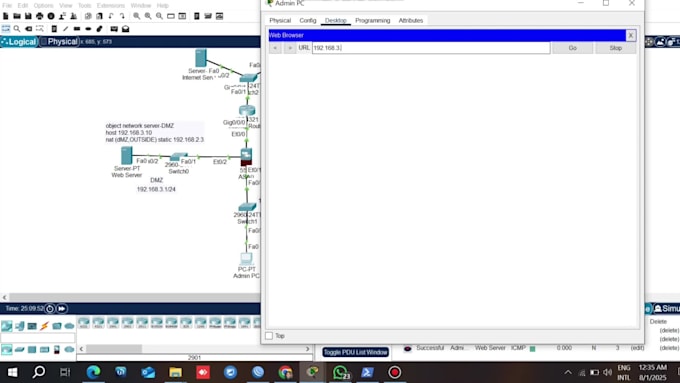This screenshot has width=680, height=383.
Task: Switch to Simulation mode
Action: coord(667,308)
